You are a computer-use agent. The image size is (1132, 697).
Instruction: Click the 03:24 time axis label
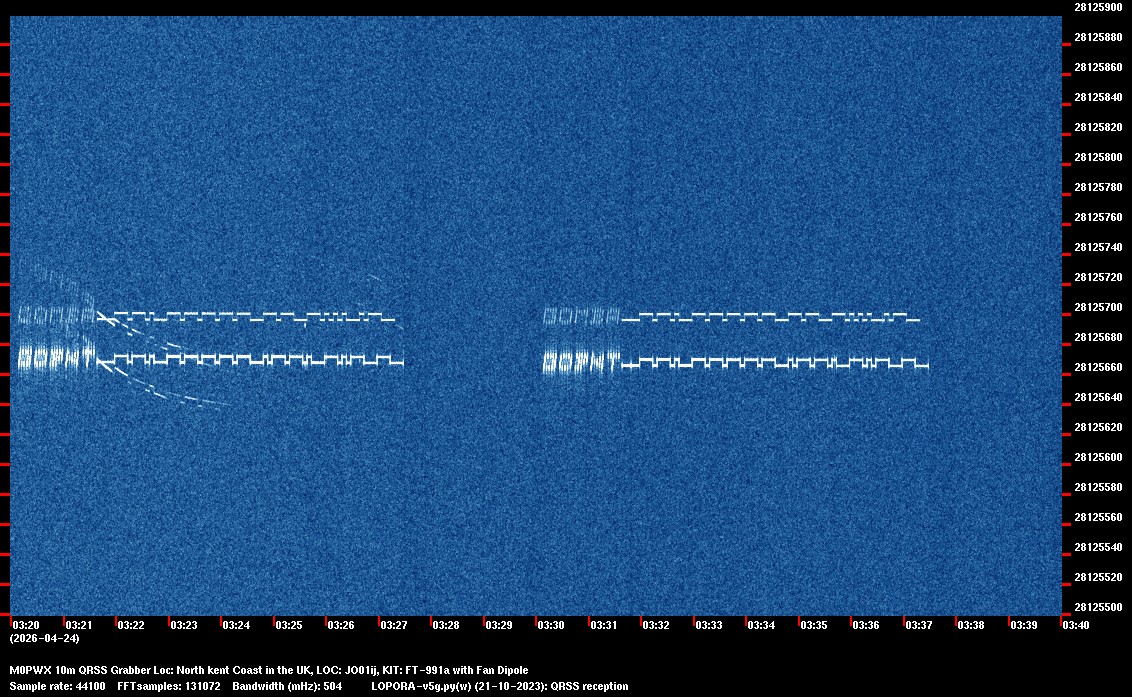point(236,625)
